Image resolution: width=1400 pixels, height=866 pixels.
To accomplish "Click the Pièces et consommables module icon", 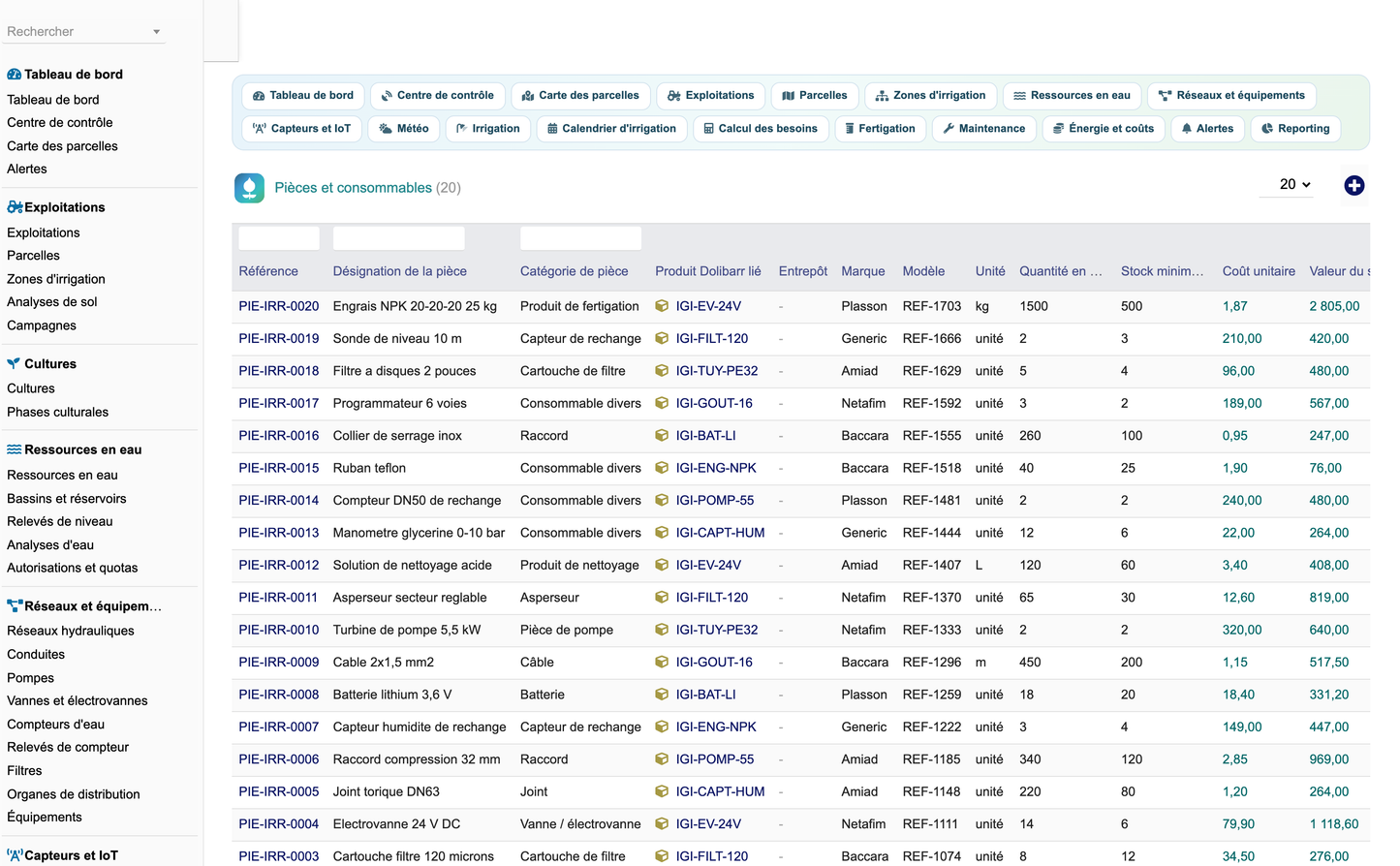I will pyautogui.click(x=249, y=188).
